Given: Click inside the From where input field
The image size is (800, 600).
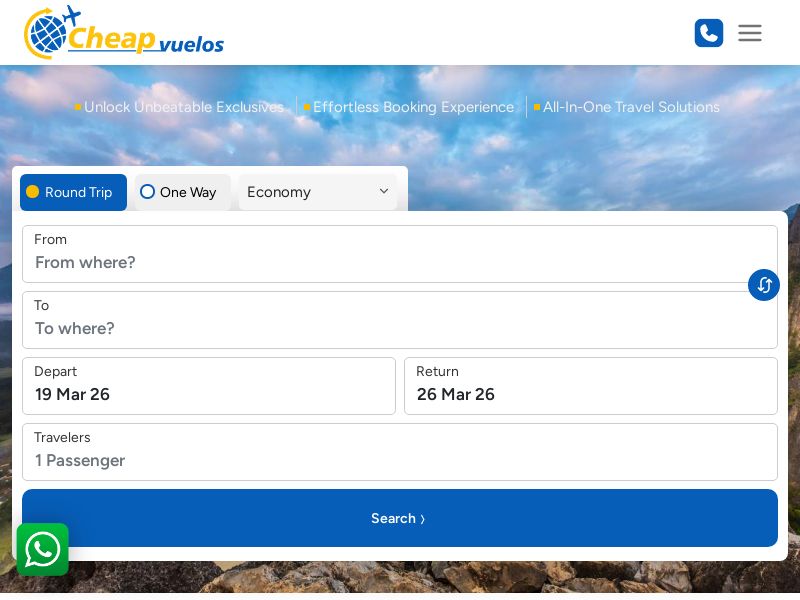Looking at the screenshot, I should coord(400,262).
